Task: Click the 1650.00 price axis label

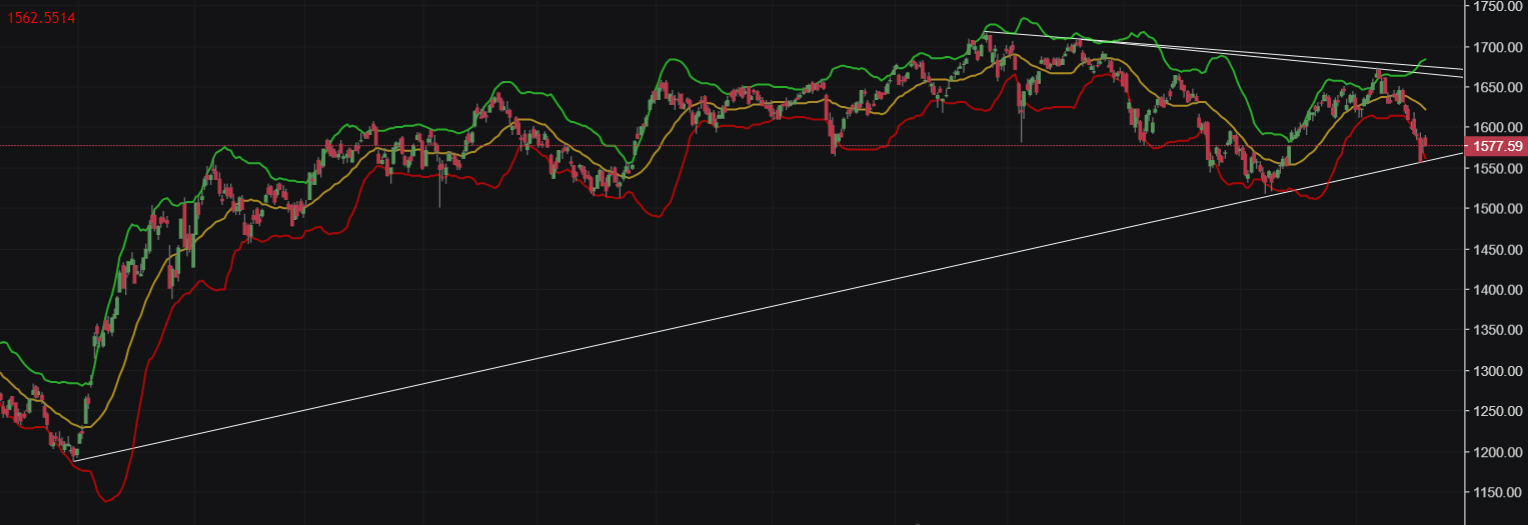Action: [1499, 87]
